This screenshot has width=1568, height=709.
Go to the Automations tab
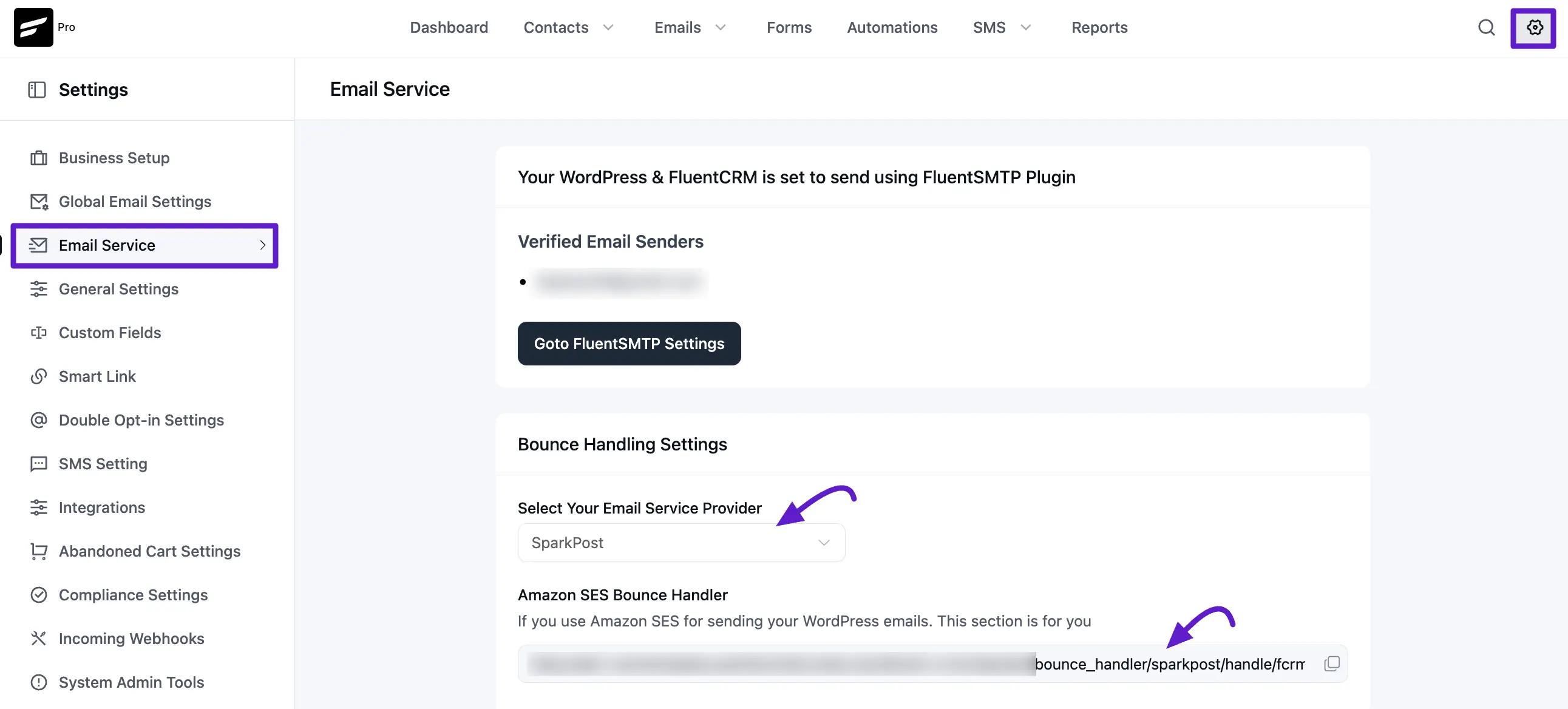pyautogui.click(x=892, y=27)
